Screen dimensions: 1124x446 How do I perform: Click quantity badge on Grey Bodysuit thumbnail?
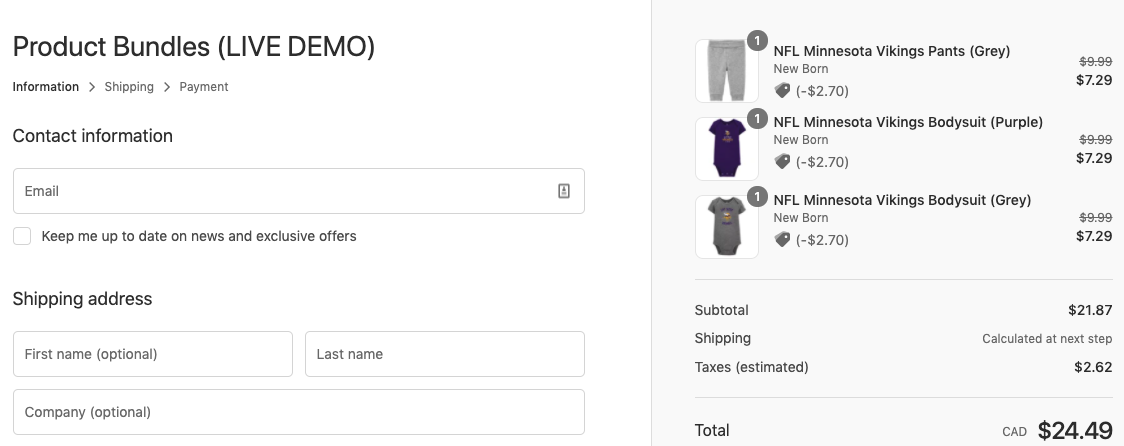[x=757, y=196]
